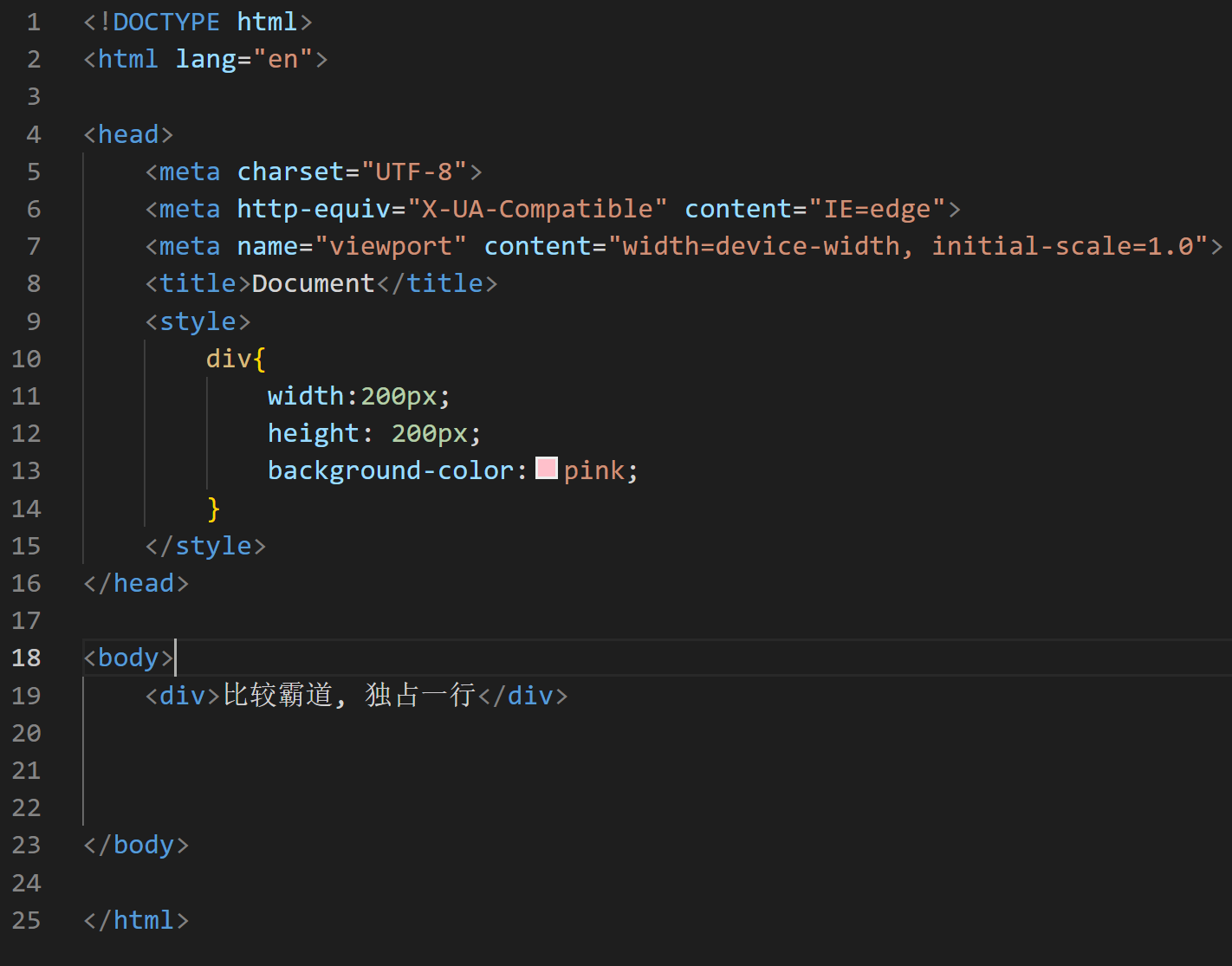
Task: Click the "pink" color value text
Action: coord(594,470)
